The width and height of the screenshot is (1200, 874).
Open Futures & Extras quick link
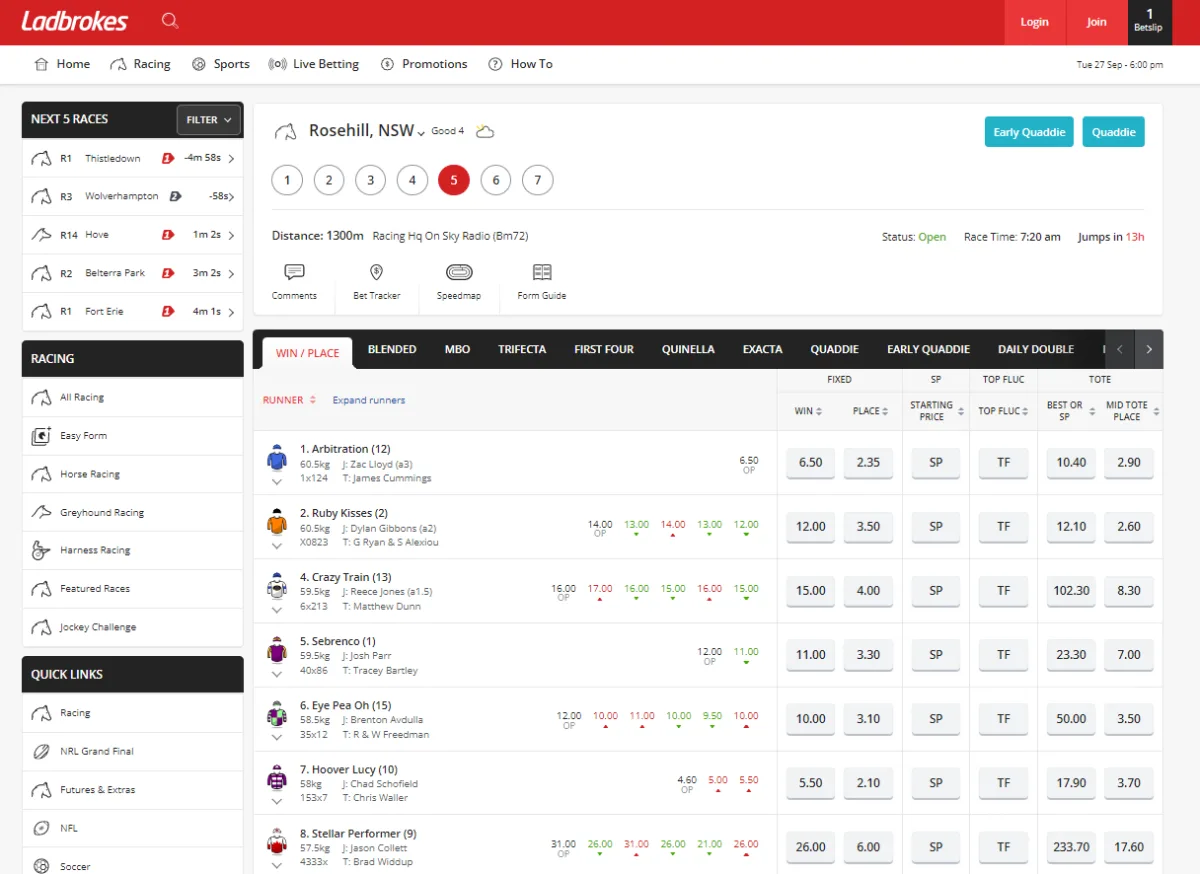coord(133,790)
